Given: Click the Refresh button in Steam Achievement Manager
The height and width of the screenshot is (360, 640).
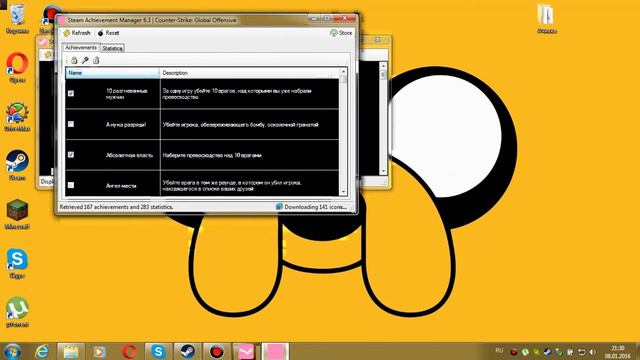Looking at the screenshot, I should (77, 33).
